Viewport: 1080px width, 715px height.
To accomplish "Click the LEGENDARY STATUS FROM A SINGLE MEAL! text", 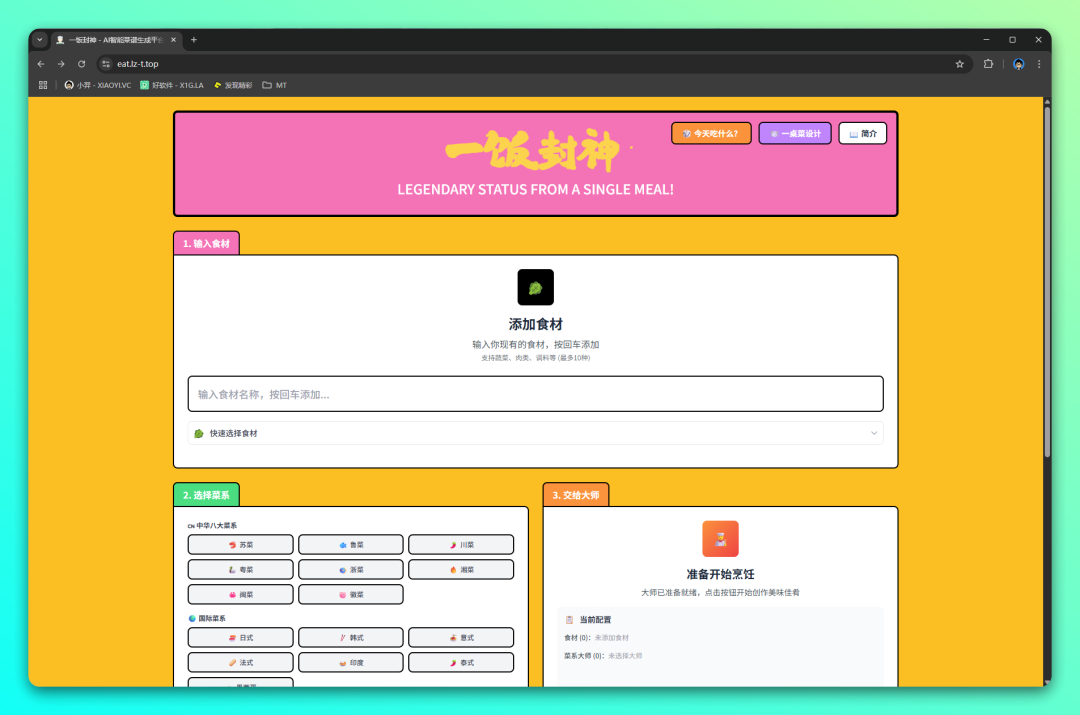I will point(535,189).
